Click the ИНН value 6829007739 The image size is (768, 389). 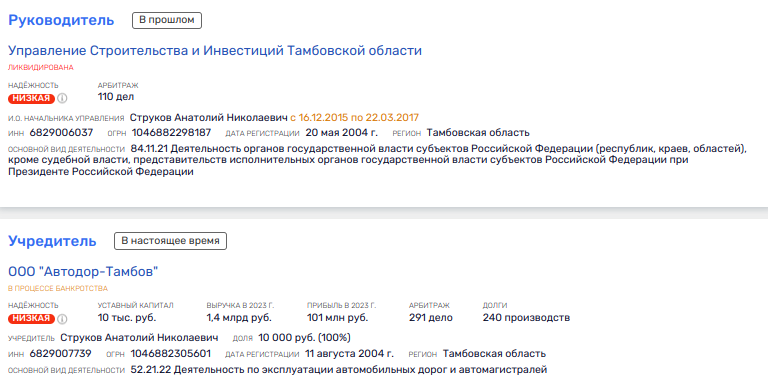61,354
